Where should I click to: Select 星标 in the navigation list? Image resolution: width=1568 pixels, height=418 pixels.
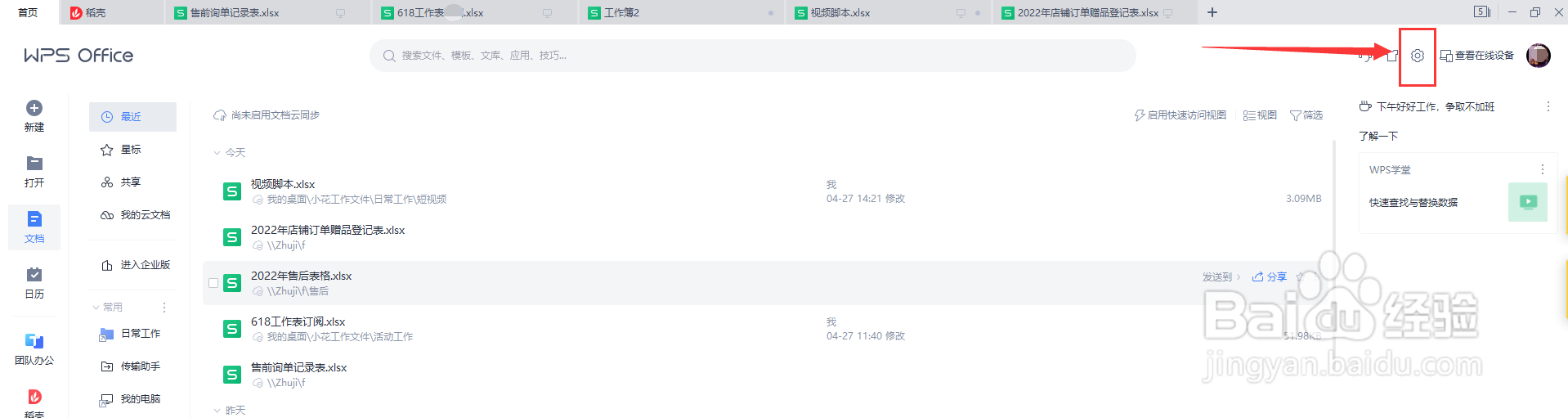(132, 150)
